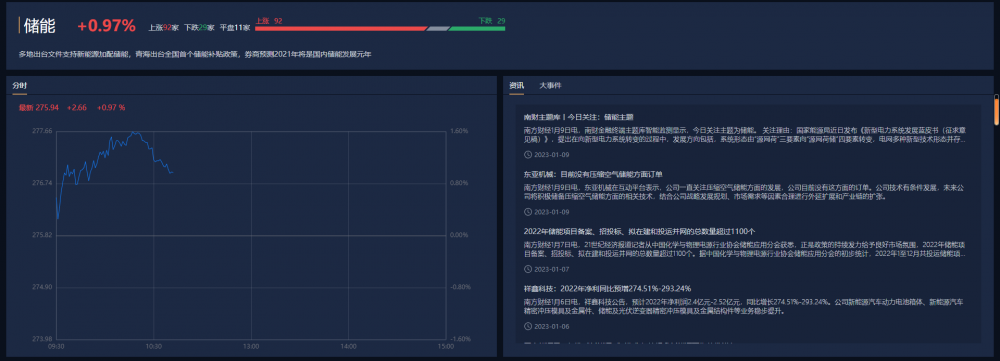Click the 0.80% right axis label
The width and height of the screenshot is (1000, 361).
(459, 183)
